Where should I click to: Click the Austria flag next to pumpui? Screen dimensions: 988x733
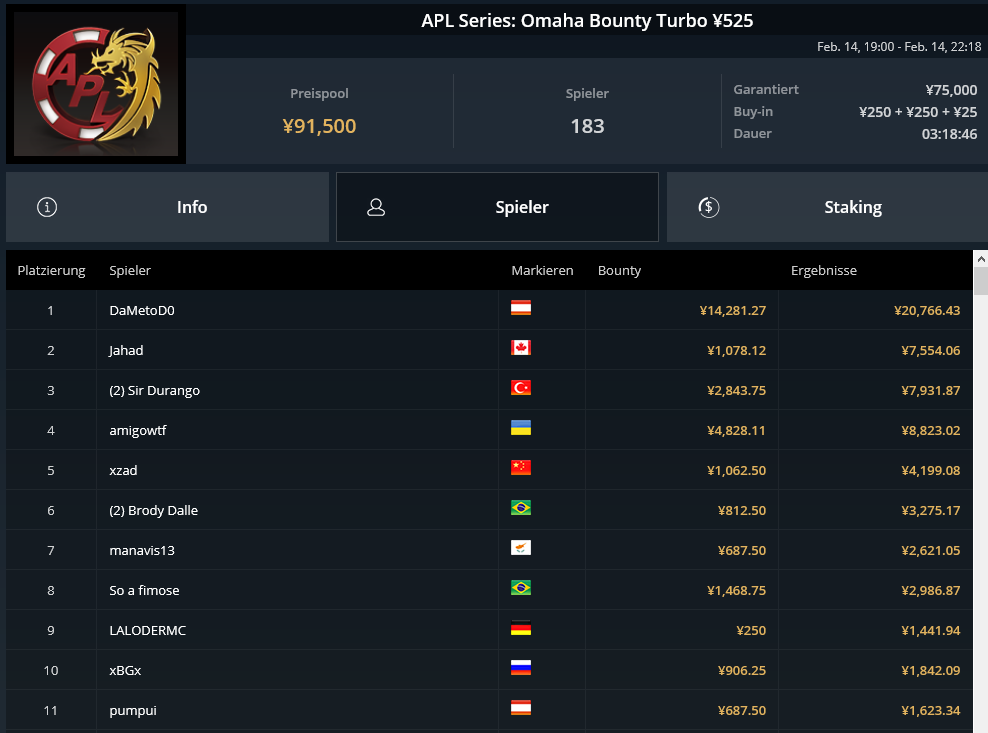pos(520,708)
